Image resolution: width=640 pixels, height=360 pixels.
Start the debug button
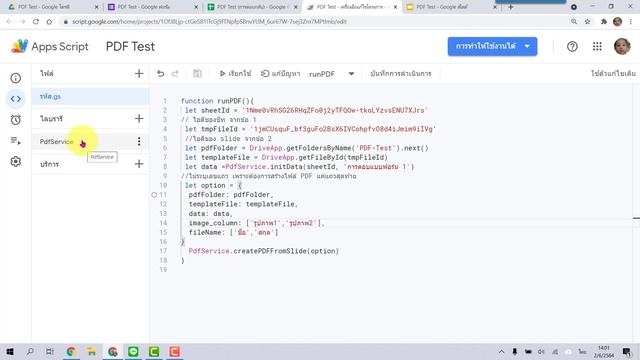[280, 73]
